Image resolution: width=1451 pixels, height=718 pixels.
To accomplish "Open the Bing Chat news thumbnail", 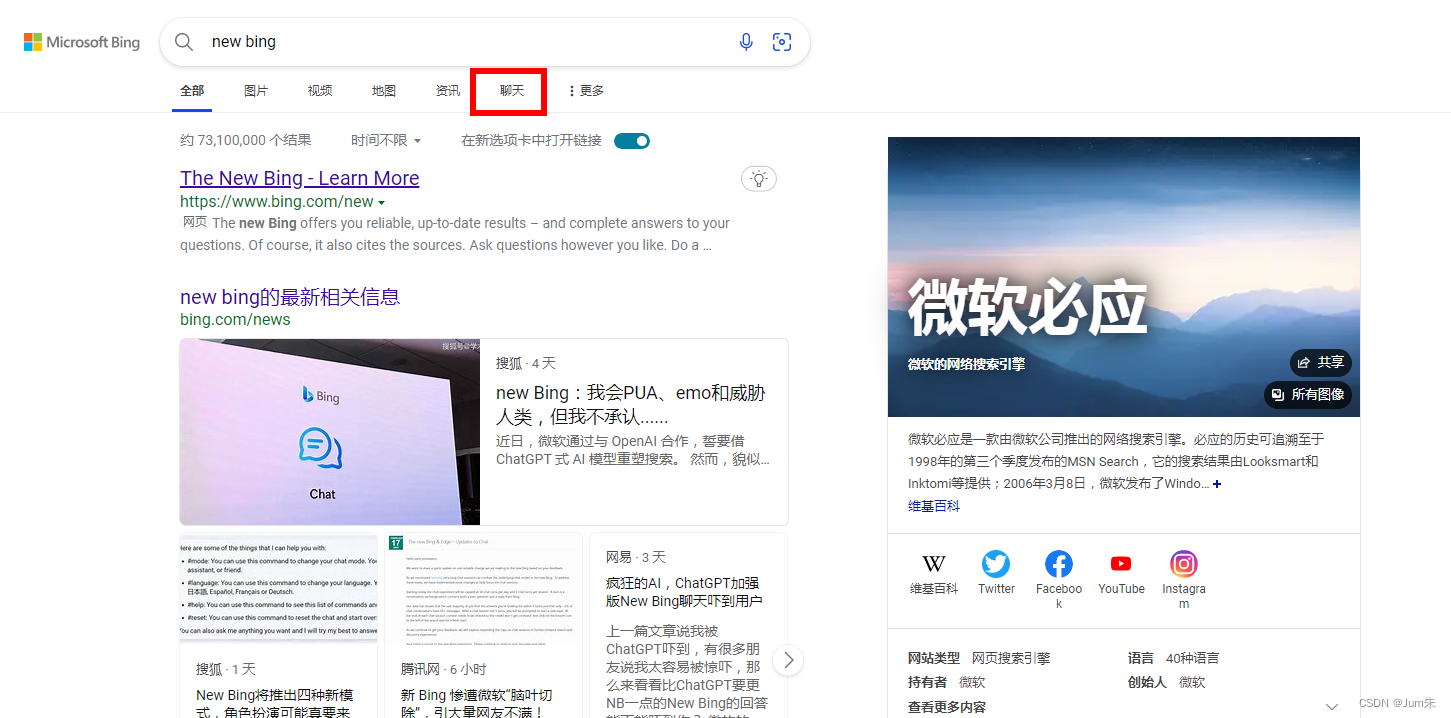I will coord(330,432).
